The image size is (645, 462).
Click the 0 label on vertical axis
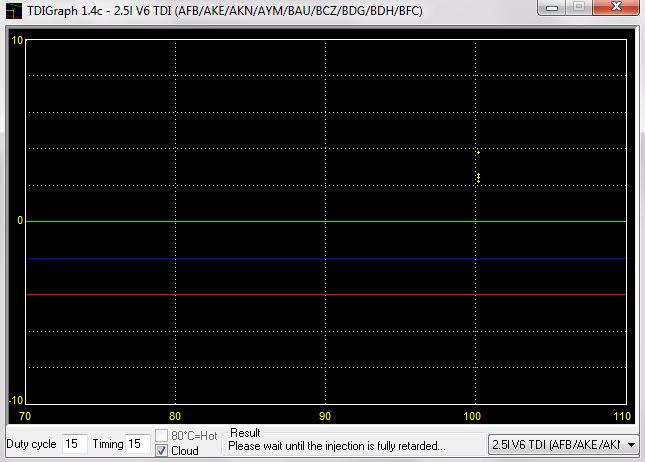tap(19, 221)
